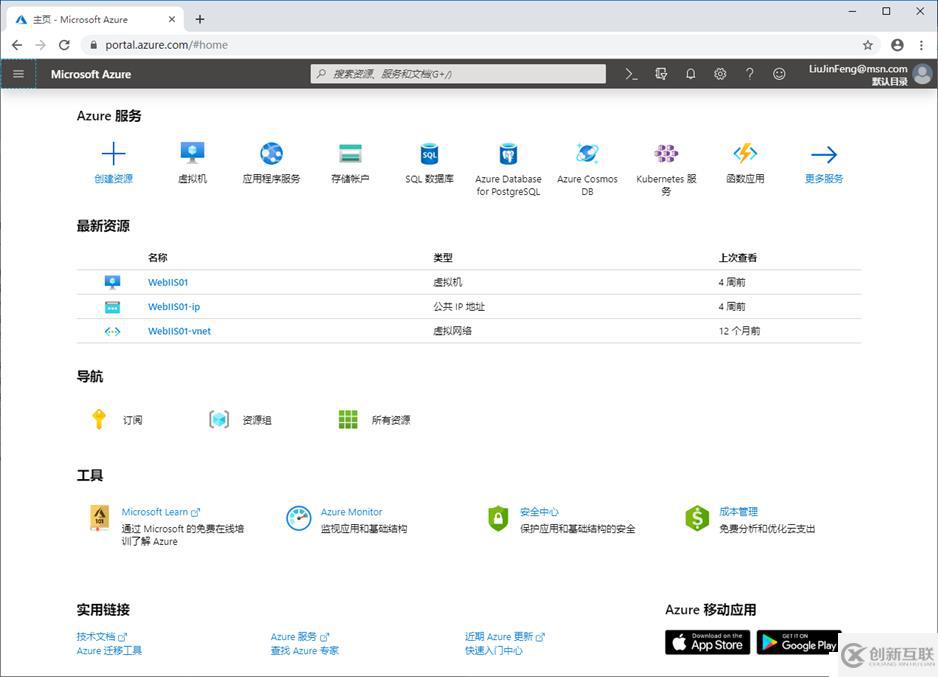Click the 成本管理 dollar icon
938x677 pixels.
697,518
